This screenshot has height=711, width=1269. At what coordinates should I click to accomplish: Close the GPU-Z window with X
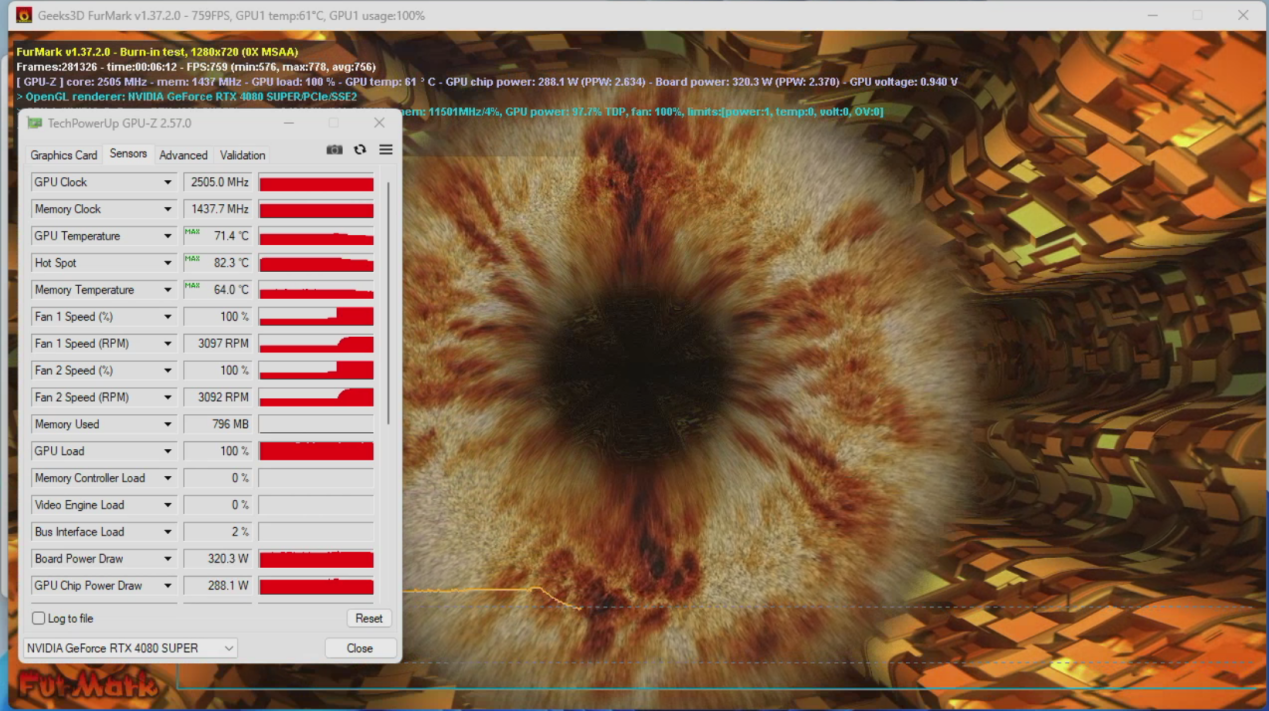tap(379, 123)
